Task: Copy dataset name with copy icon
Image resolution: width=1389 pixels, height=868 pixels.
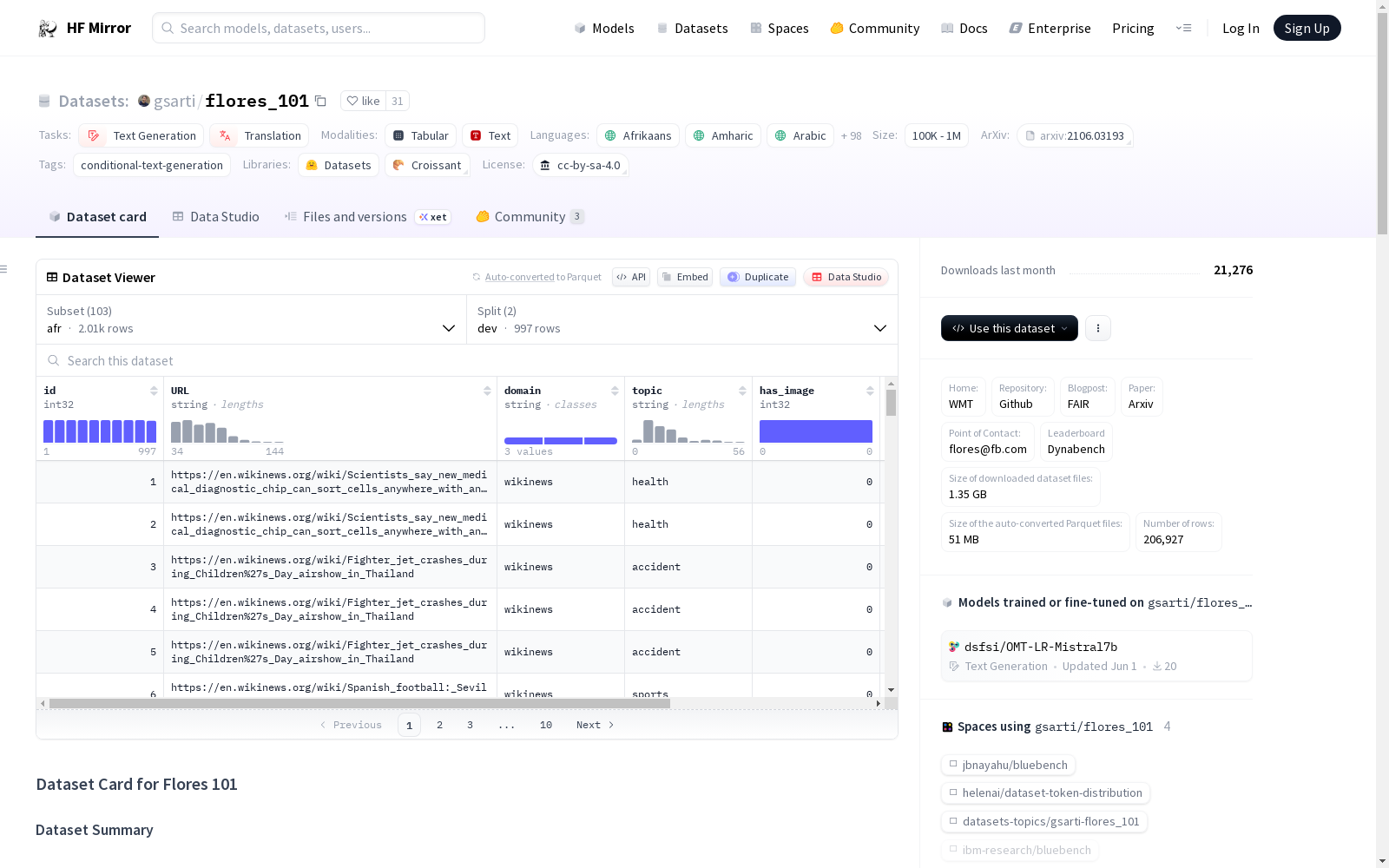Action: pyautogui.click(x=320, y=102)
